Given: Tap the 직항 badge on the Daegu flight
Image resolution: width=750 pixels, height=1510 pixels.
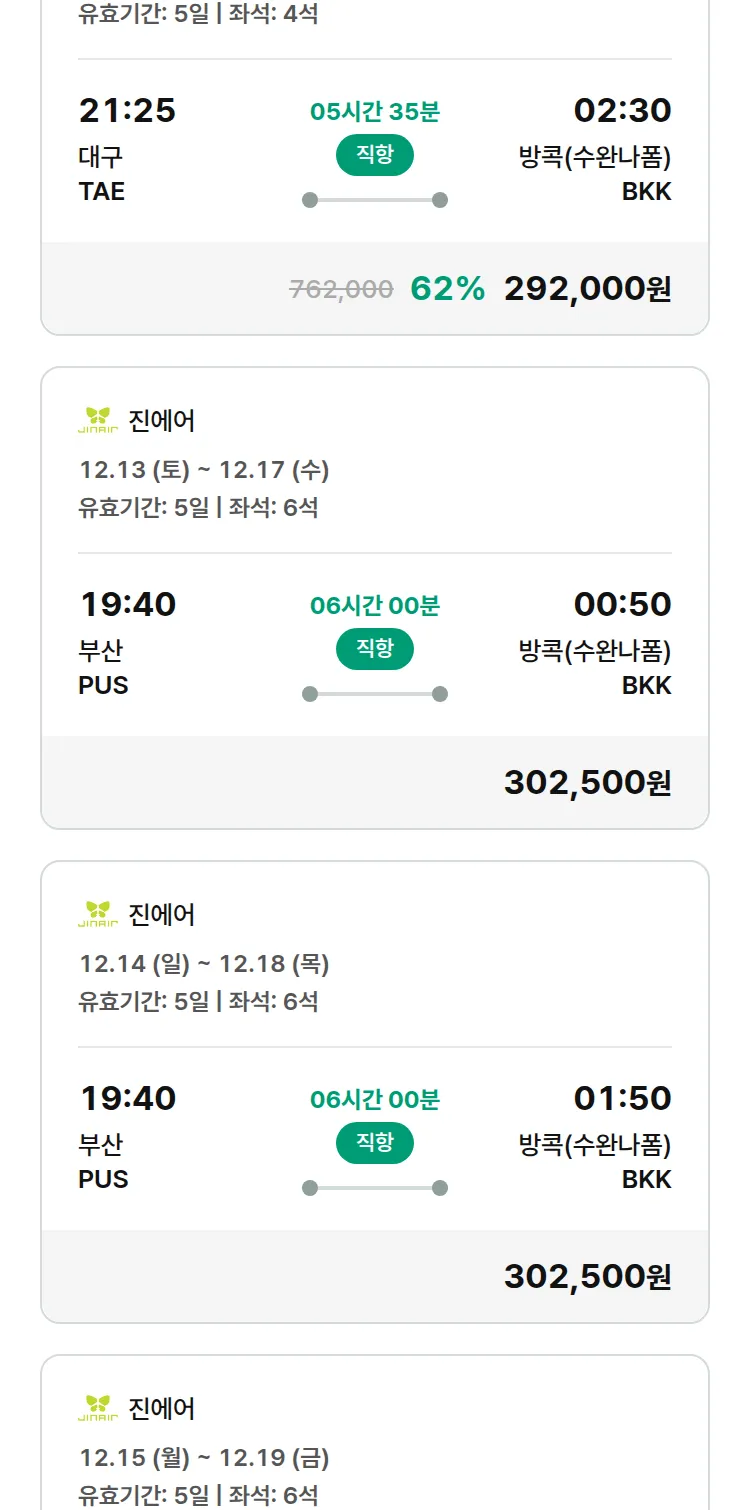Looking at the screenshot, I should point(375,155).
